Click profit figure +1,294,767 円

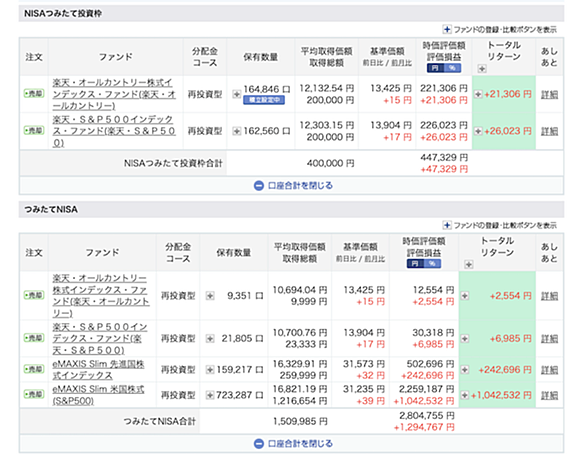pos(424,427)
